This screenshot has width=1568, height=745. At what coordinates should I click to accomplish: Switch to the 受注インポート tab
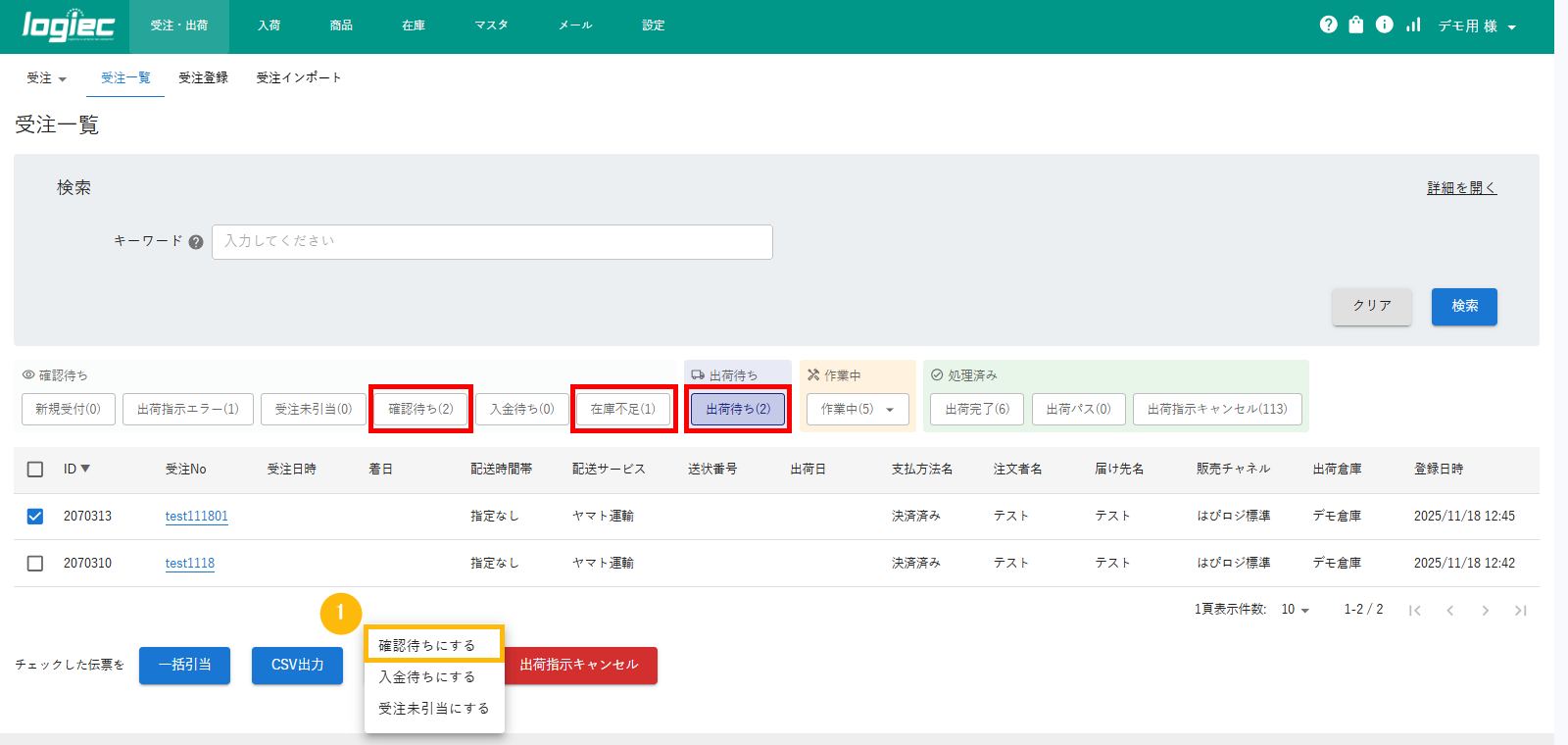pyautogui.click(x=298, y=77)
